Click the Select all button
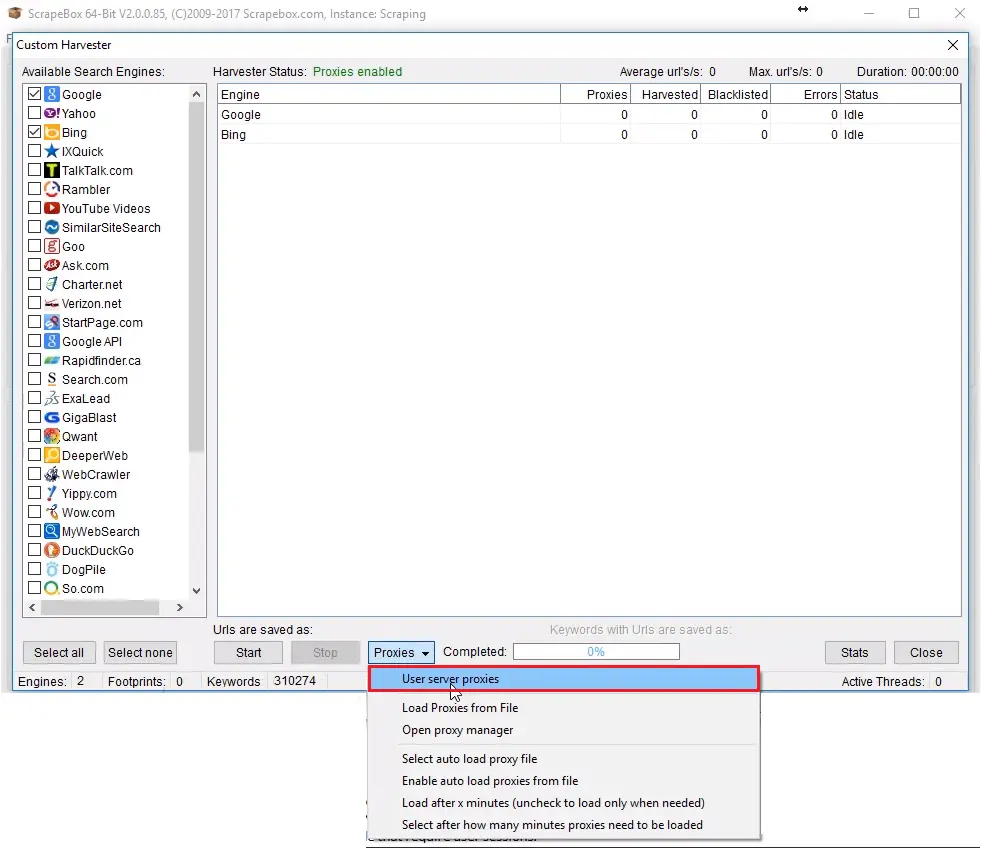 pos(59,653)
